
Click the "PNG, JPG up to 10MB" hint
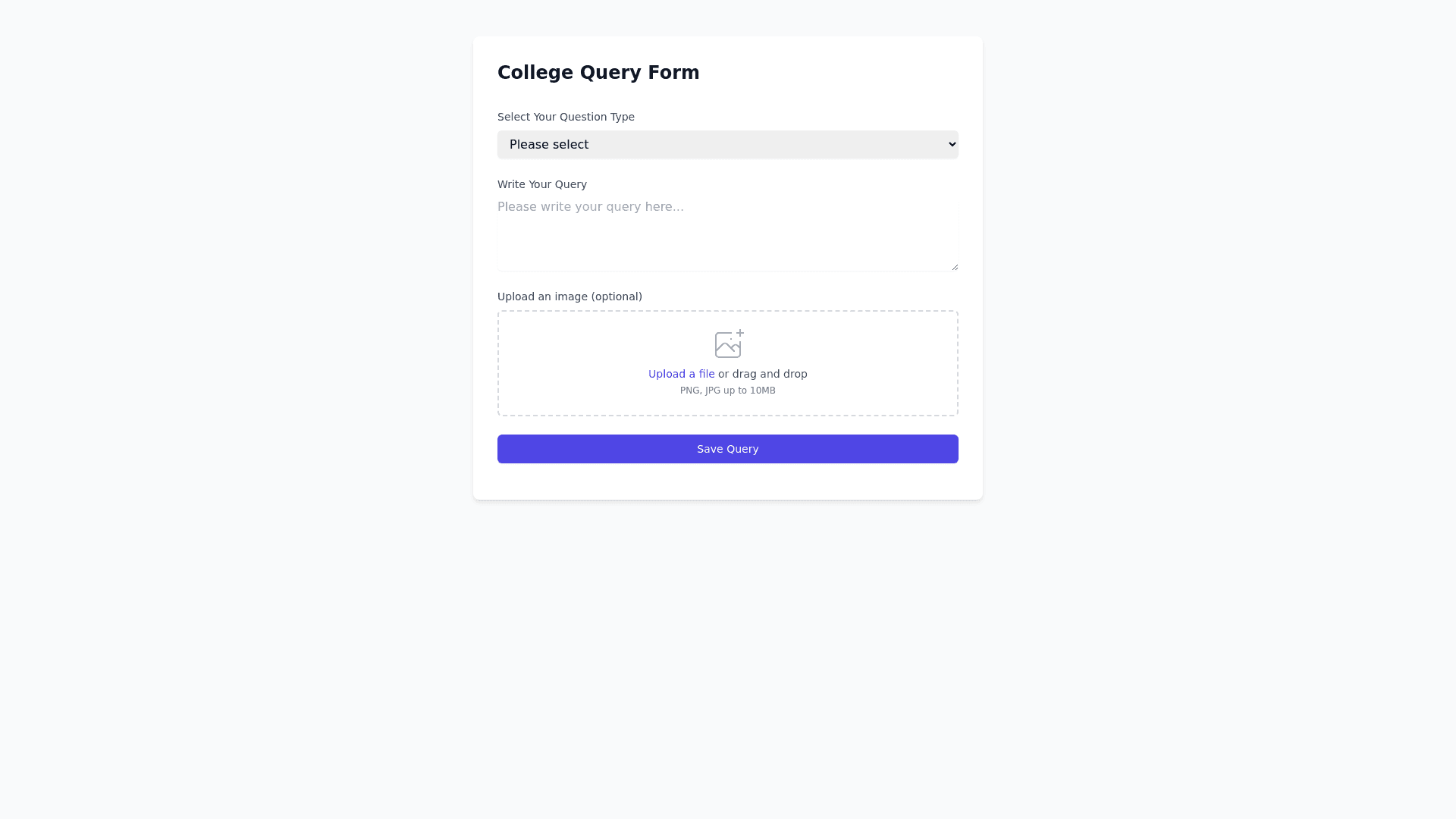click(x=727, y=391)
